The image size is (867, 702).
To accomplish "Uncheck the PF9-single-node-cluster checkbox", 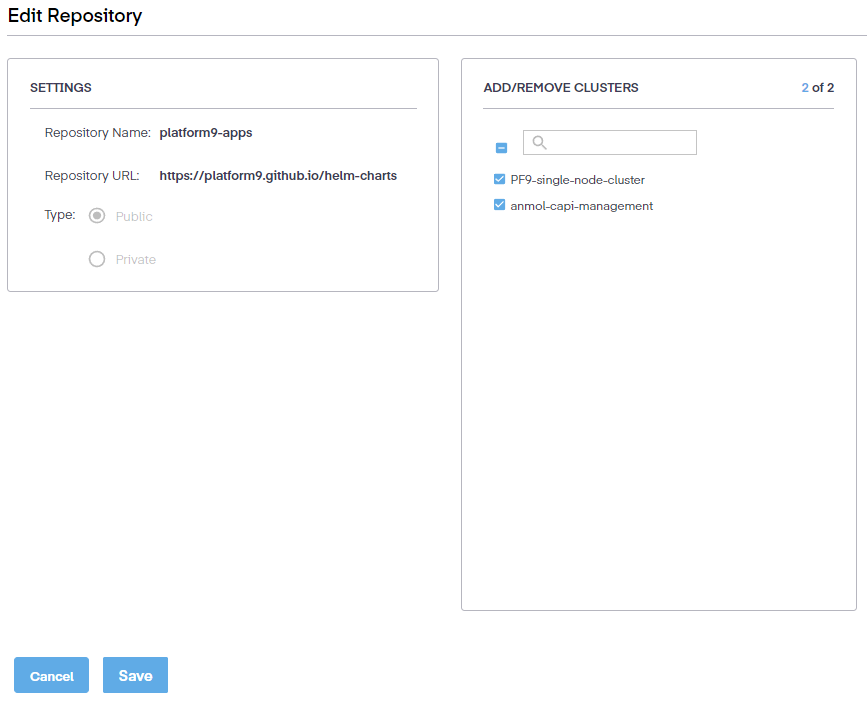I will (500, 180).
